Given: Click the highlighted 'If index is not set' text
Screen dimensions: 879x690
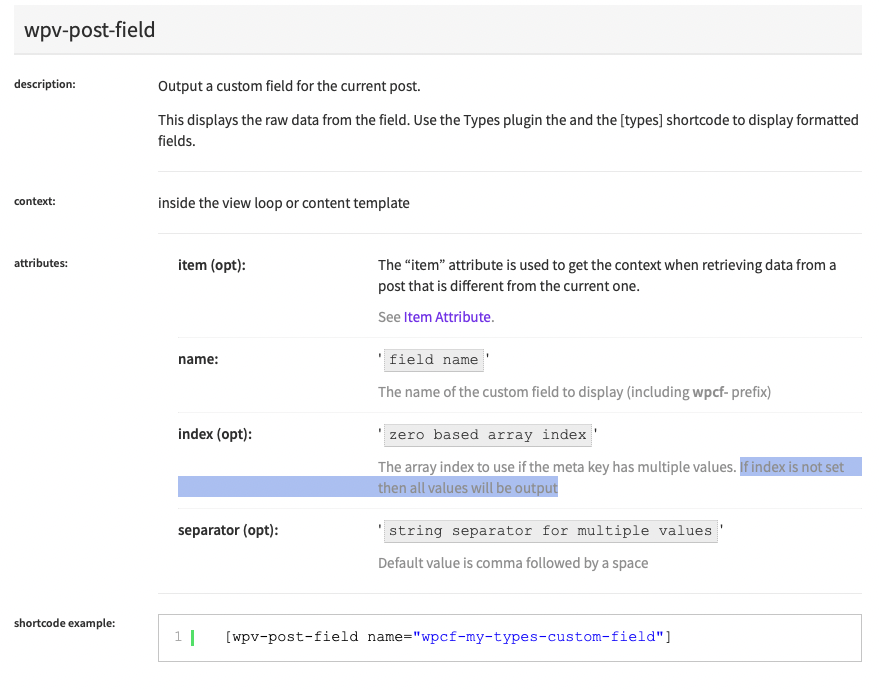Looking at the screenshot, I should [x=792, y=467].
